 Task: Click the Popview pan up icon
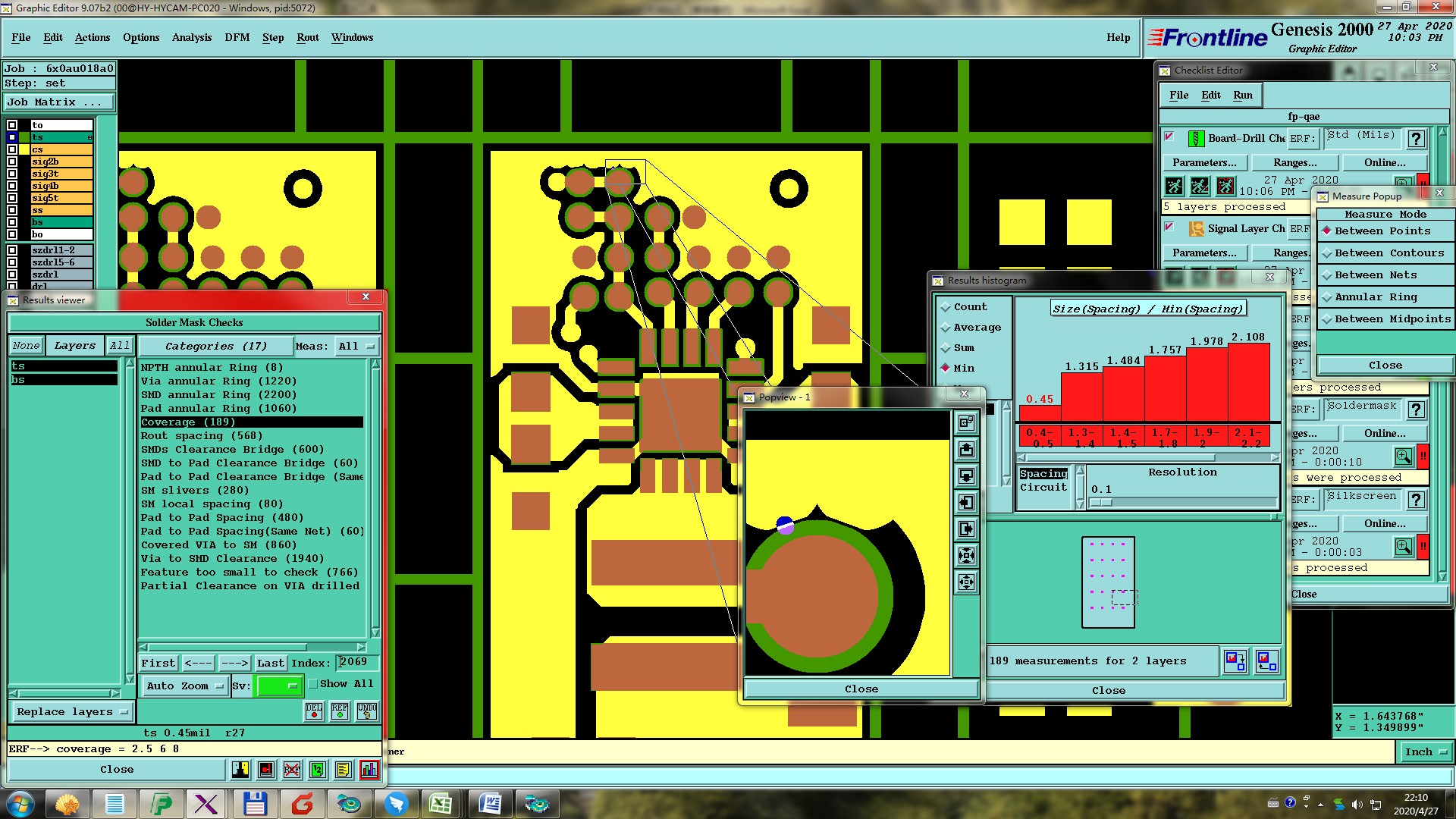tap(966, 450)
